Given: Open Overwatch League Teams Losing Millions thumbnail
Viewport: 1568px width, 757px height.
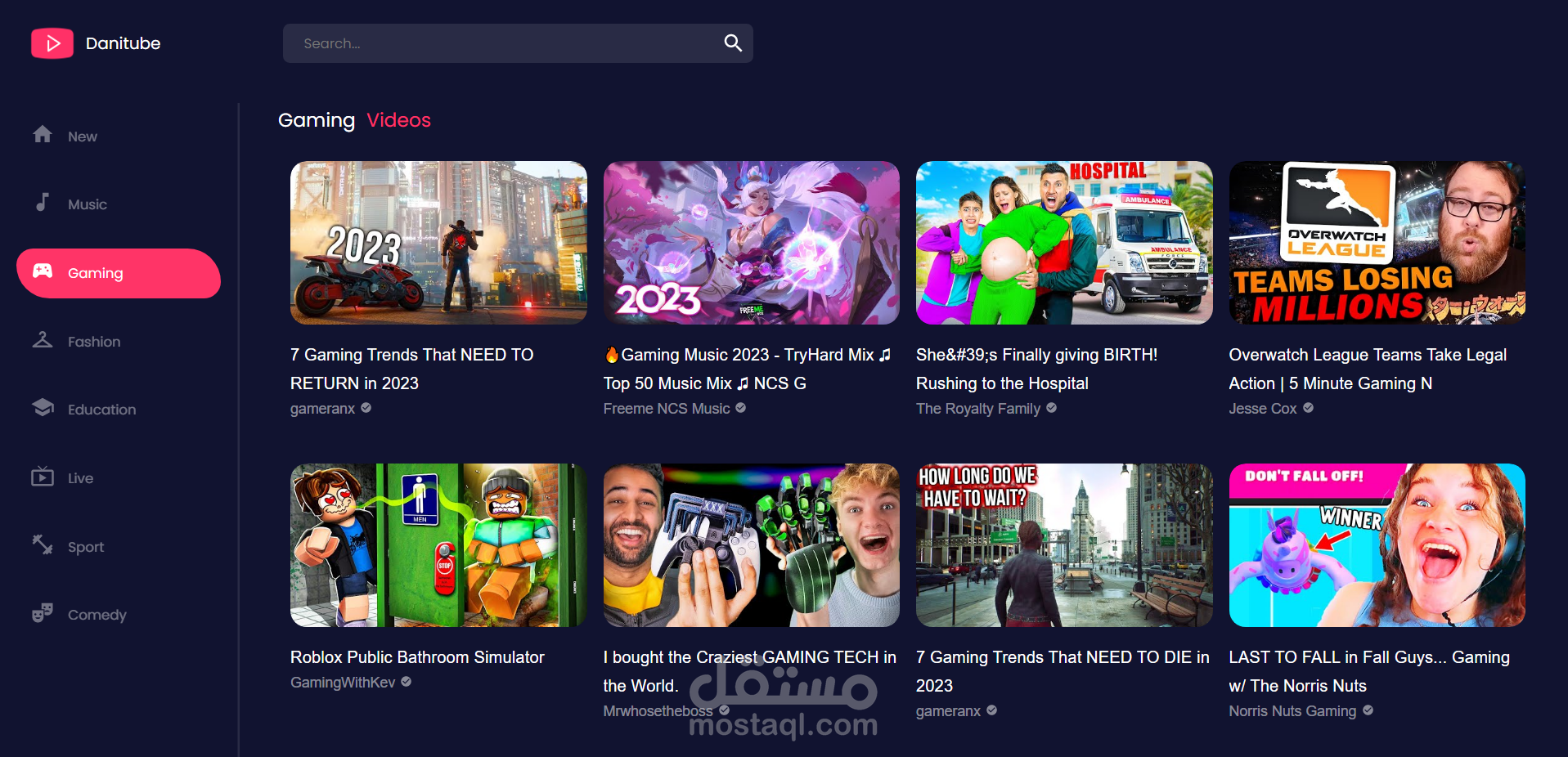Looking at the screenshot, I should point(1377,243).
